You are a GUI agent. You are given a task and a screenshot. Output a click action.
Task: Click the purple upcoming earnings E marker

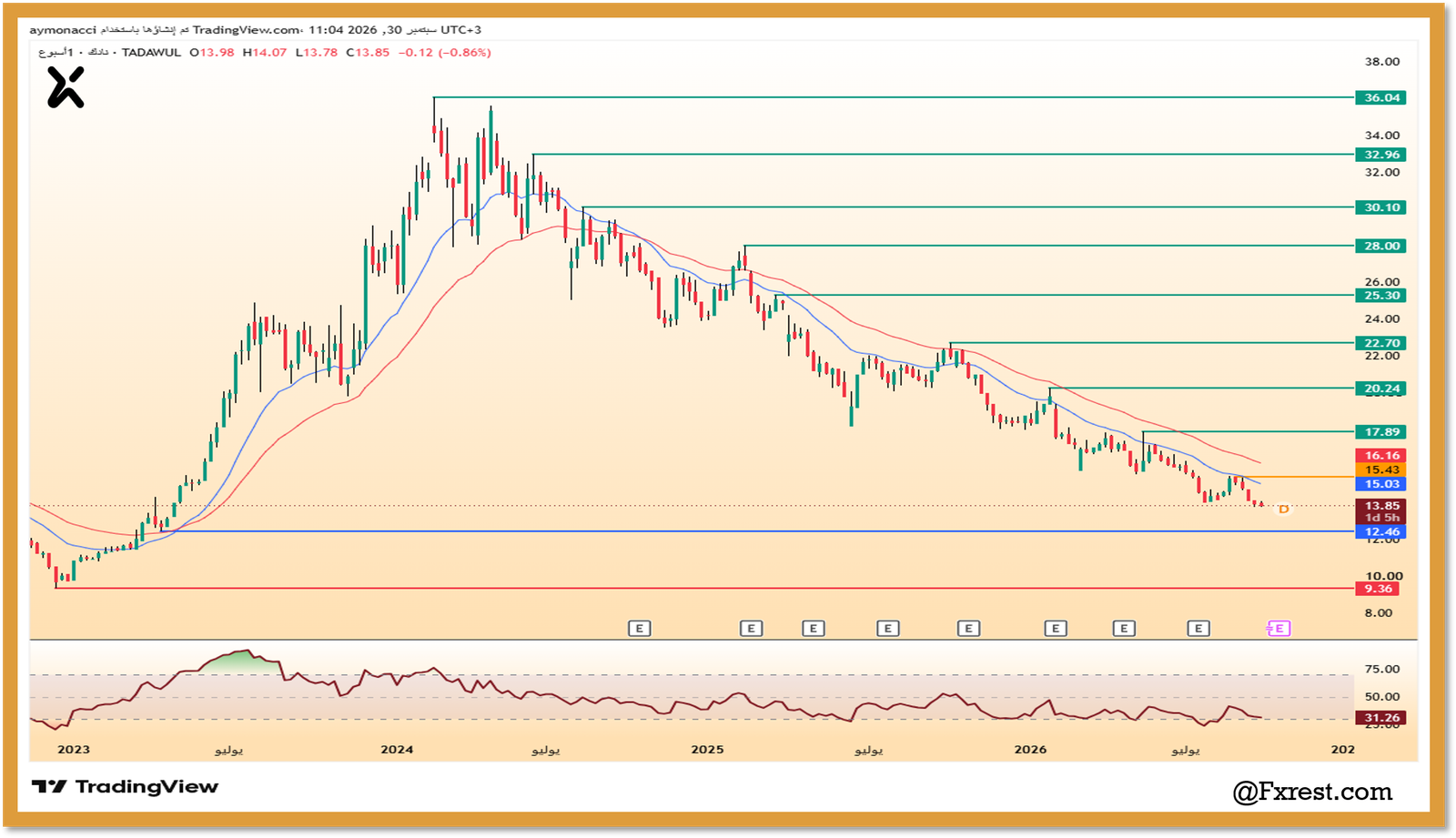pyautogui.click(x=1279, y=629)
